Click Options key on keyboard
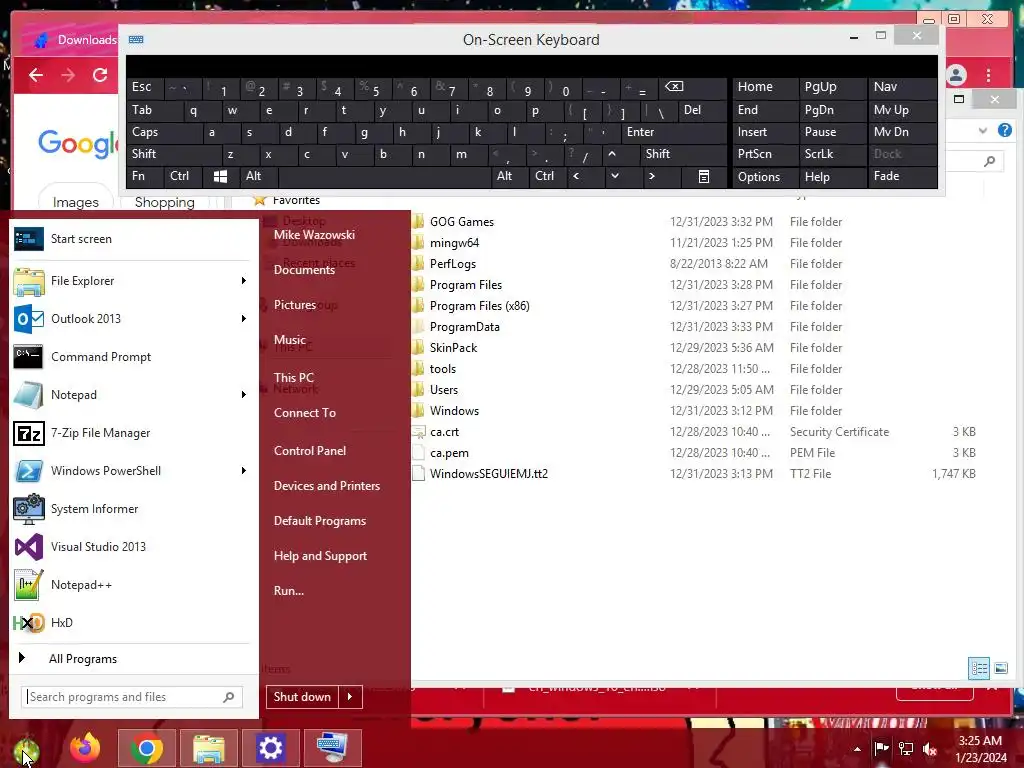The height and width of the screenshot is (768, 1024). pos(765,176)
